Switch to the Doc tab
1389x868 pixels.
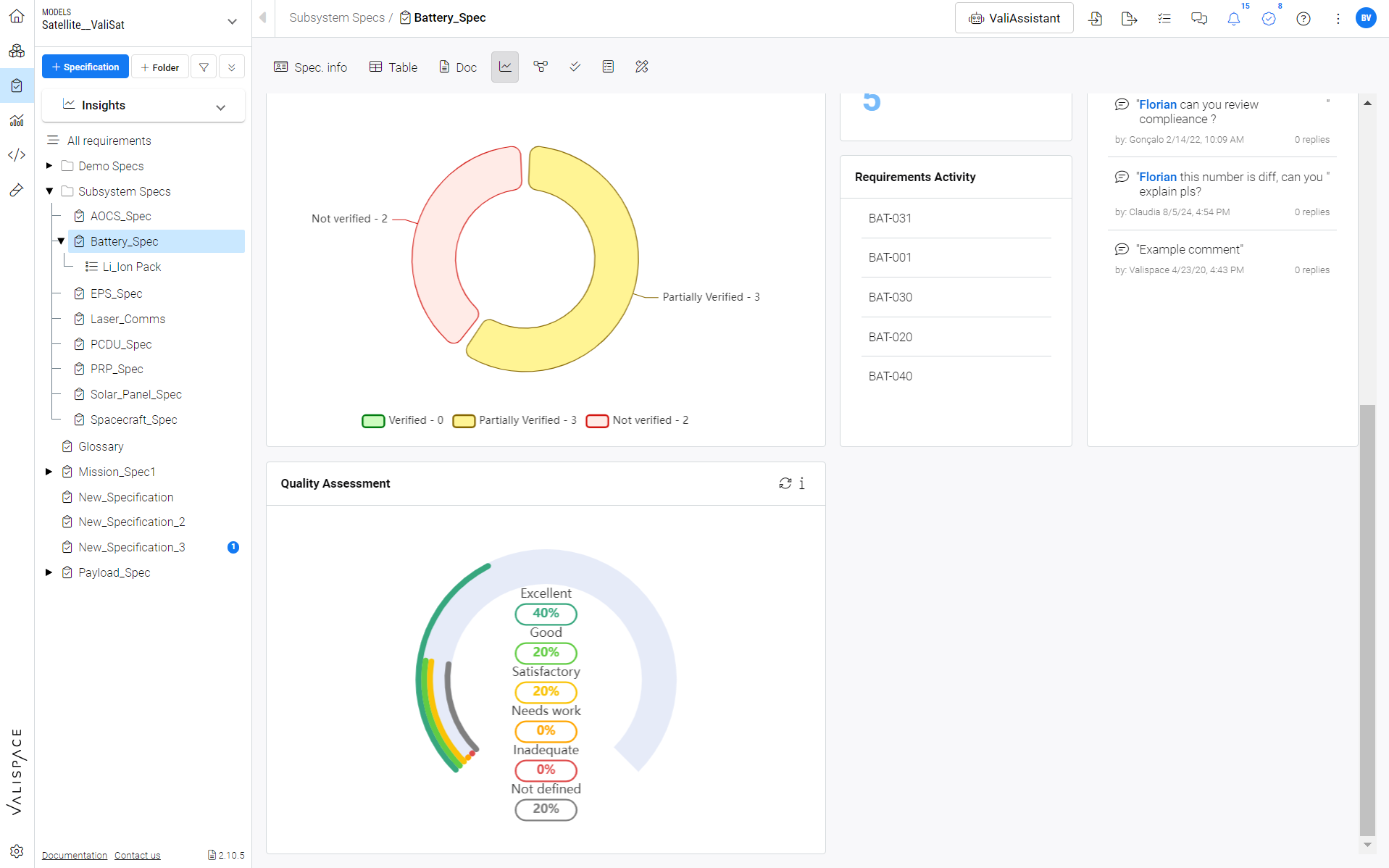pos(458,67)
